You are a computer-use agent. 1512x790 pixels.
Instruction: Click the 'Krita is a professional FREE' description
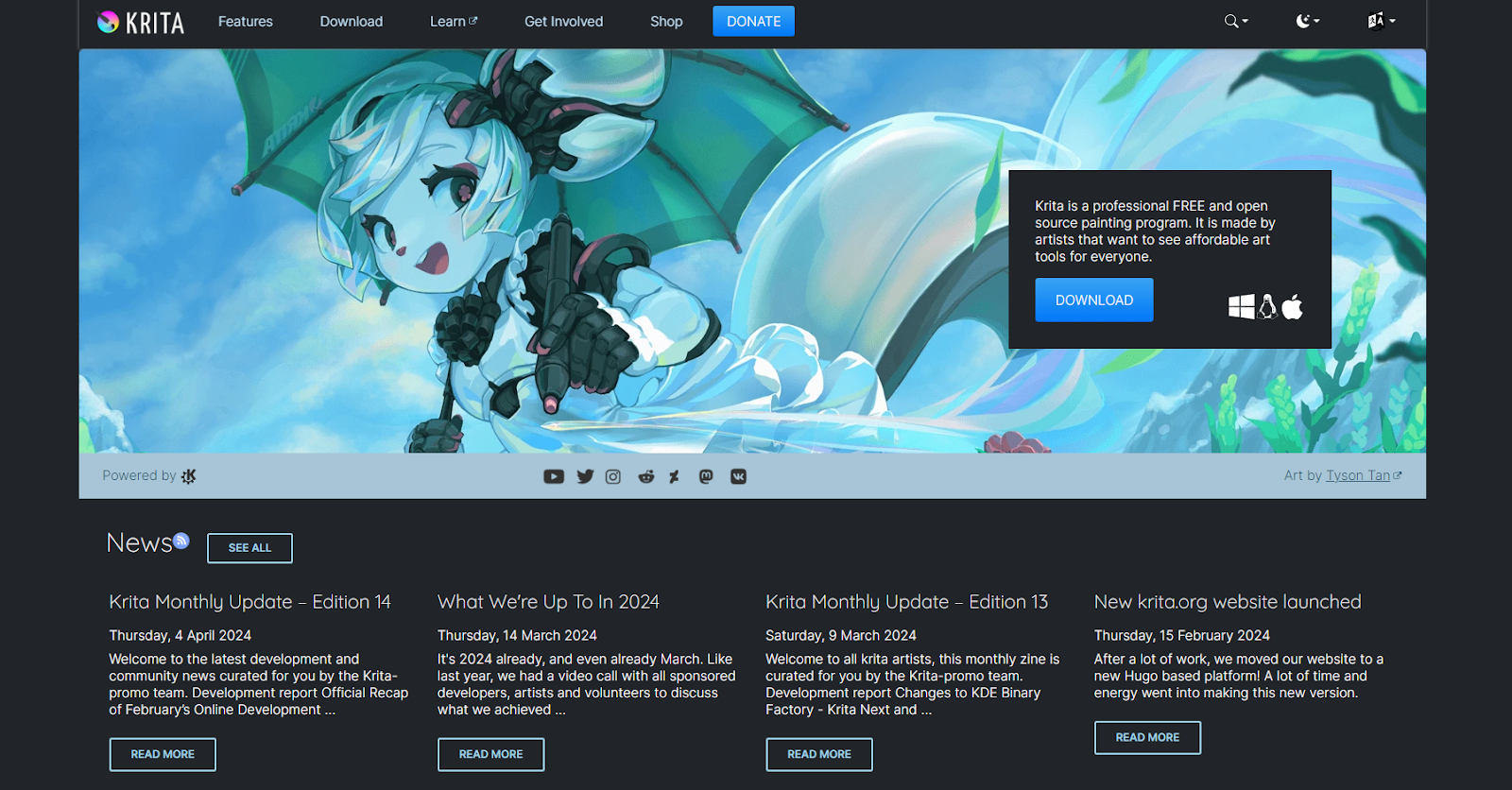(x=1155, y=231)
